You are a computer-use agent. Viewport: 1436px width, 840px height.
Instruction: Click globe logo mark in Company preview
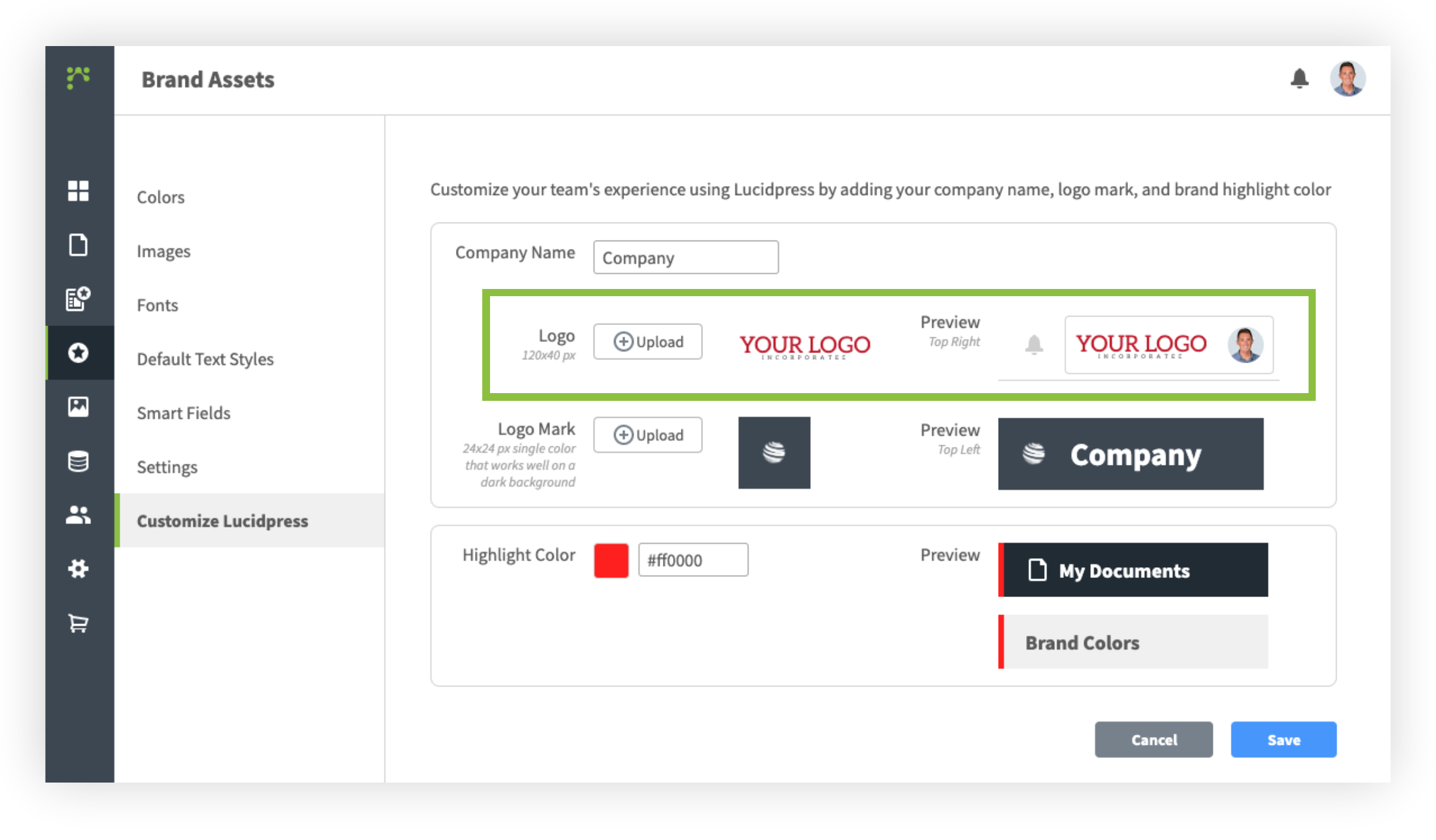[1033, 454]
